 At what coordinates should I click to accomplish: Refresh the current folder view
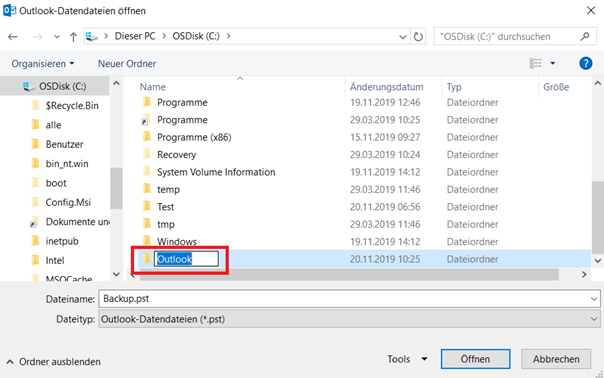(x=418, y=37)
